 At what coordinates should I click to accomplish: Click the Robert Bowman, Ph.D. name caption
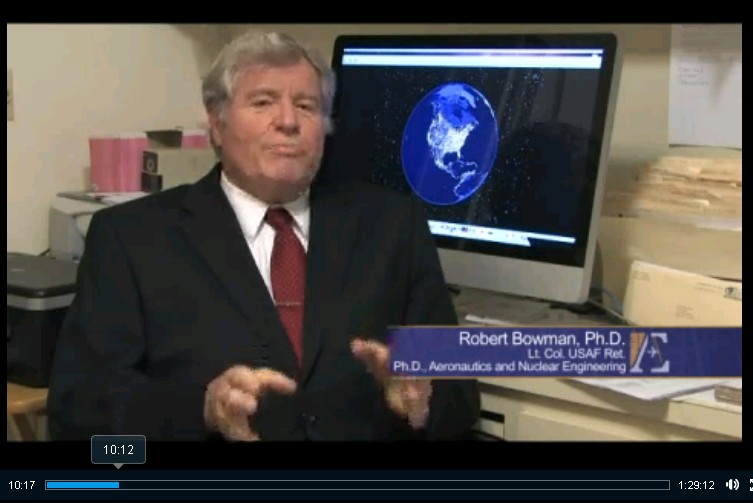click(x=541, y=337)
